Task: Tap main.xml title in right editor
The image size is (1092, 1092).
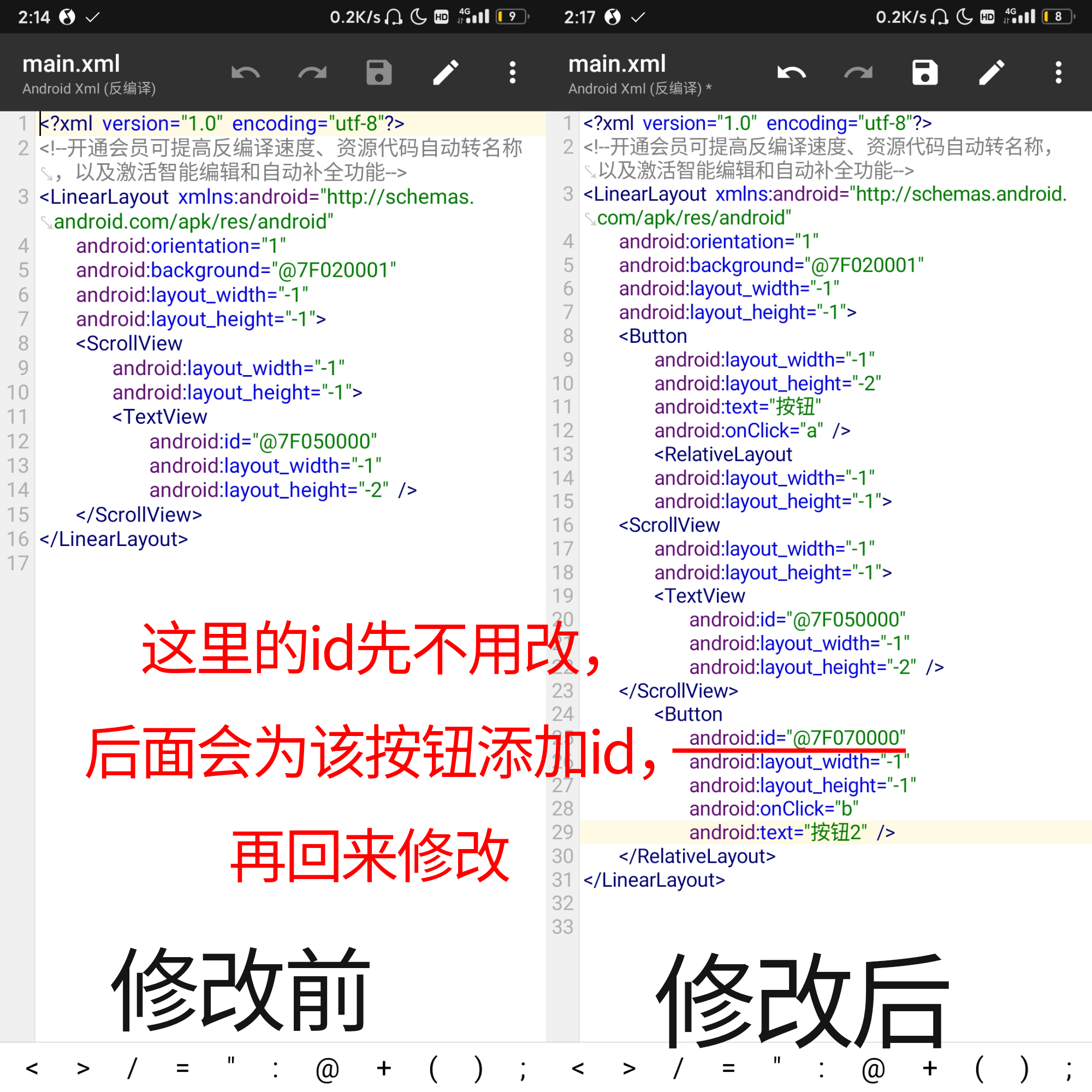Action: [617, 64]
